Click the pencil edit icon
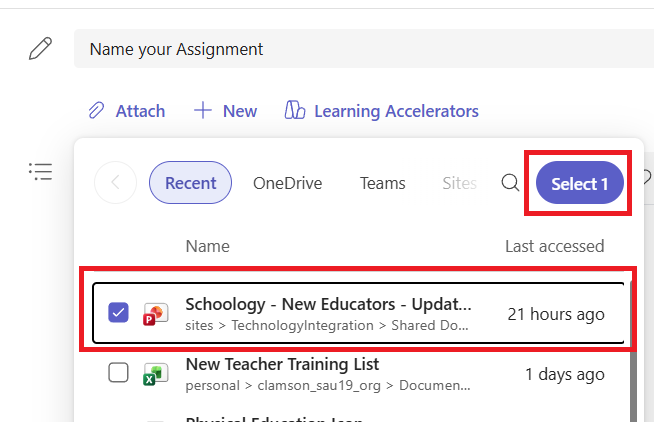654x422 pixels. click(x=40, y=48)
